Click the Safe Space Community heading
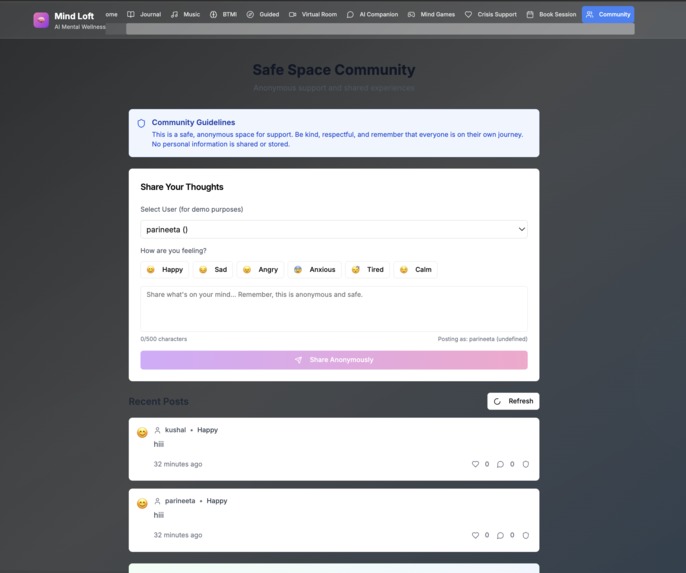The image size is (686, 573). 334,70
